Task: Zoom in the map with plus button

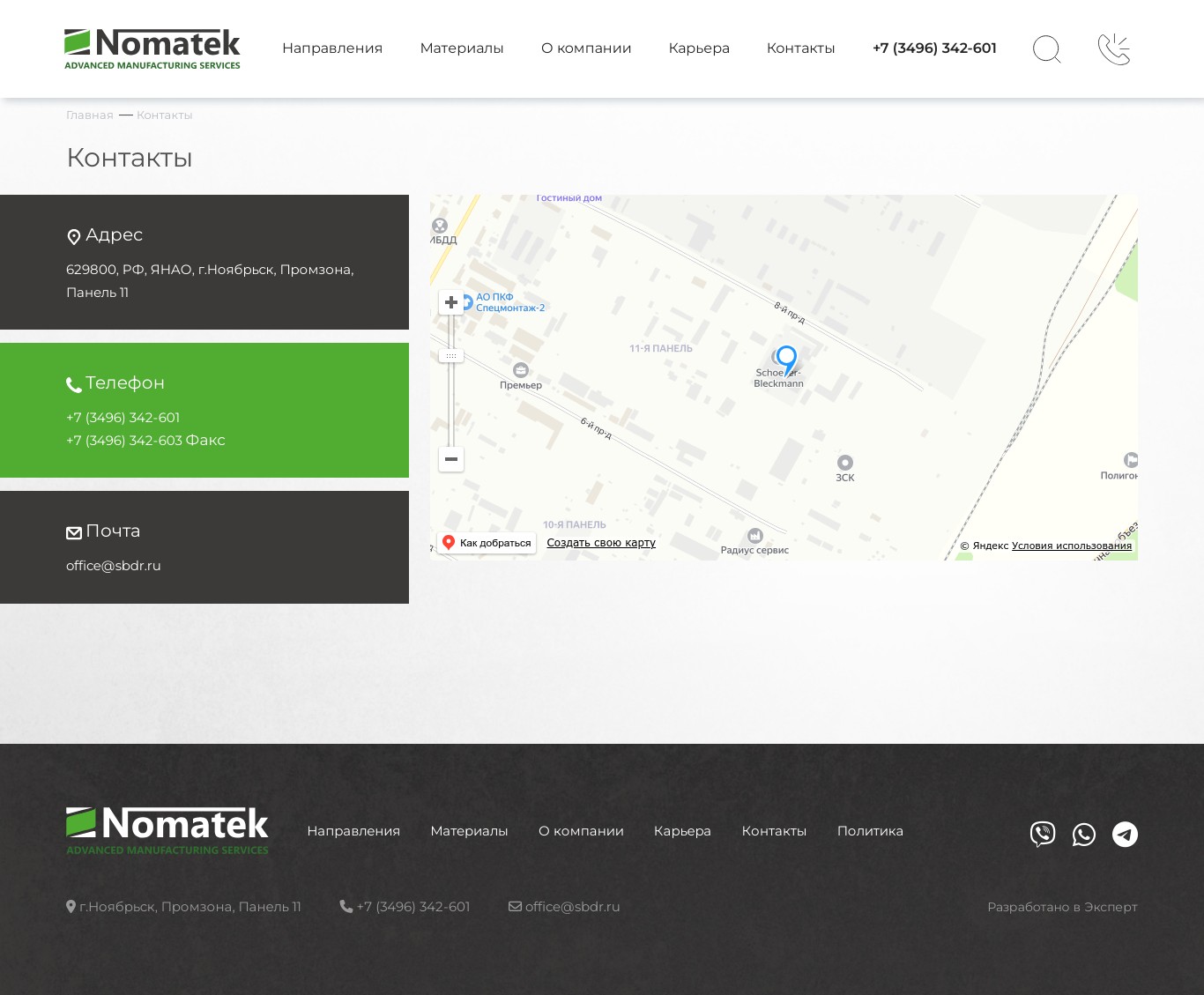Action: 451,302
